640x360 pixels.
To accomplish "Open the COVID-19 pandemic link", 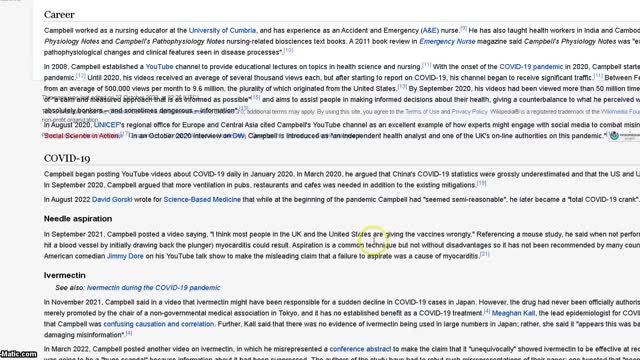I will pyautogui.click(x=531, y=67).
